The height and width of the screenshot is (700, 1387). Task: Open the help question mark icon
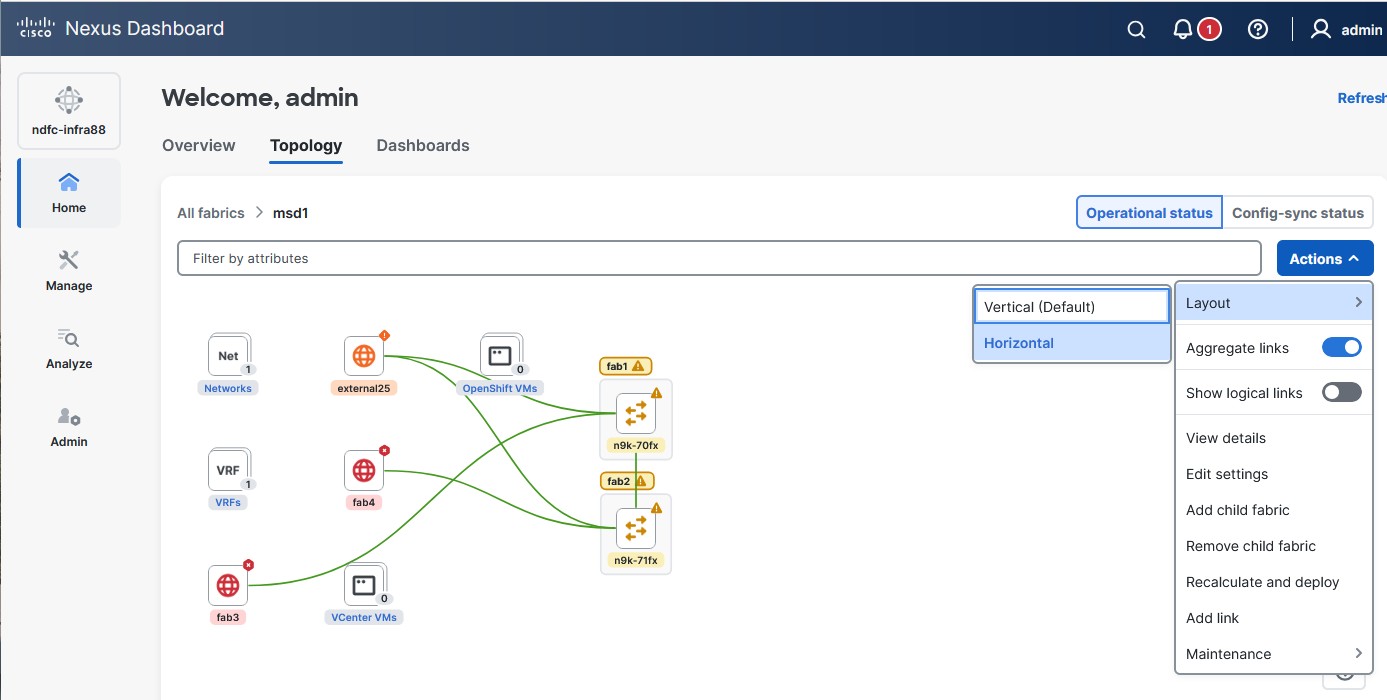tap(1258, 30)
